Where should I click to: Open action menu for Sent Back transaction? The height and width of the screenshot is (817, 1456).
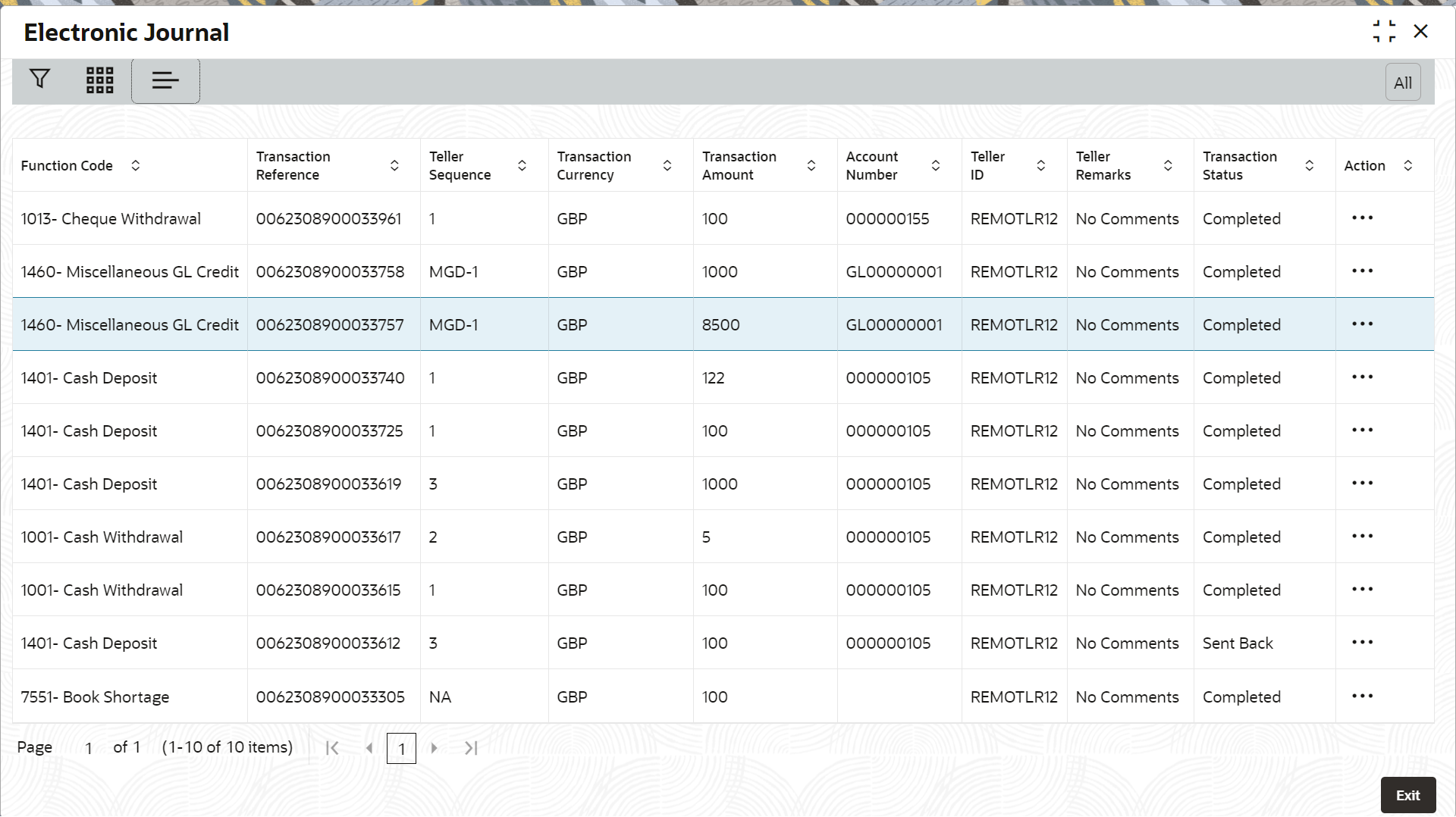(x=1362, y=643)
